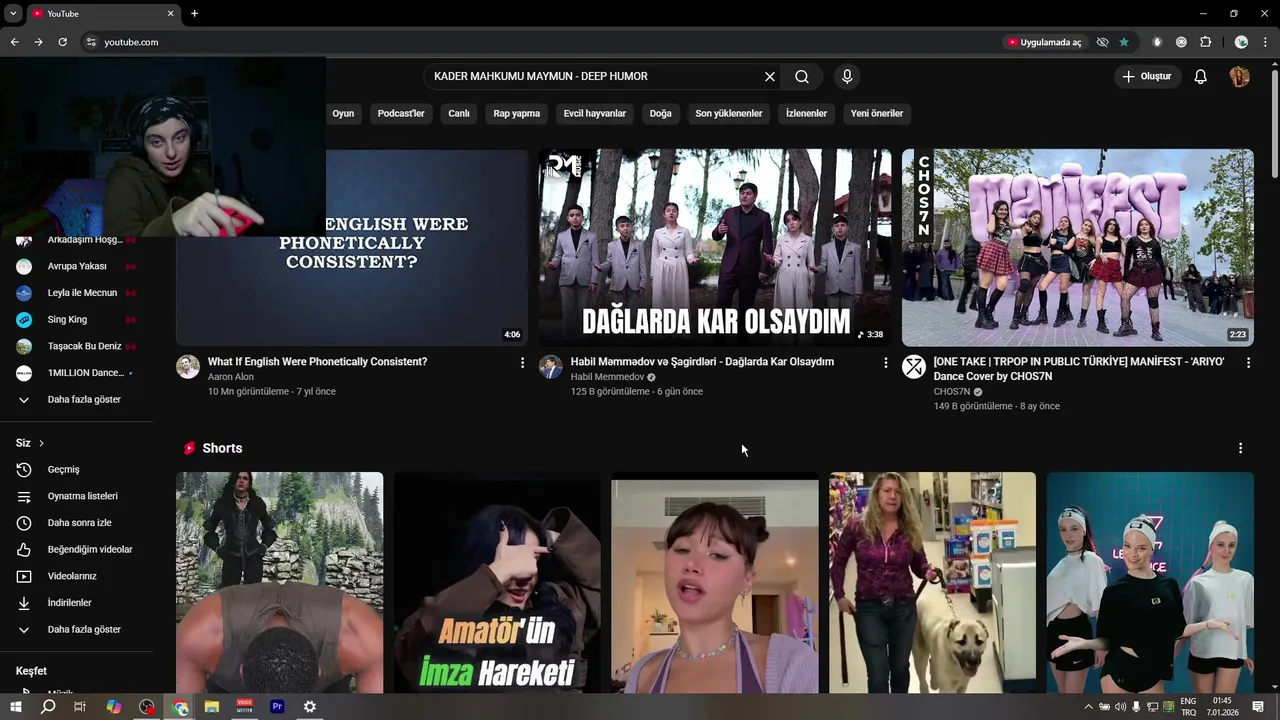Viewport: 1280px width, 720px height.
Task: Clear the search box with X
Action: click(x=770, y=77)
